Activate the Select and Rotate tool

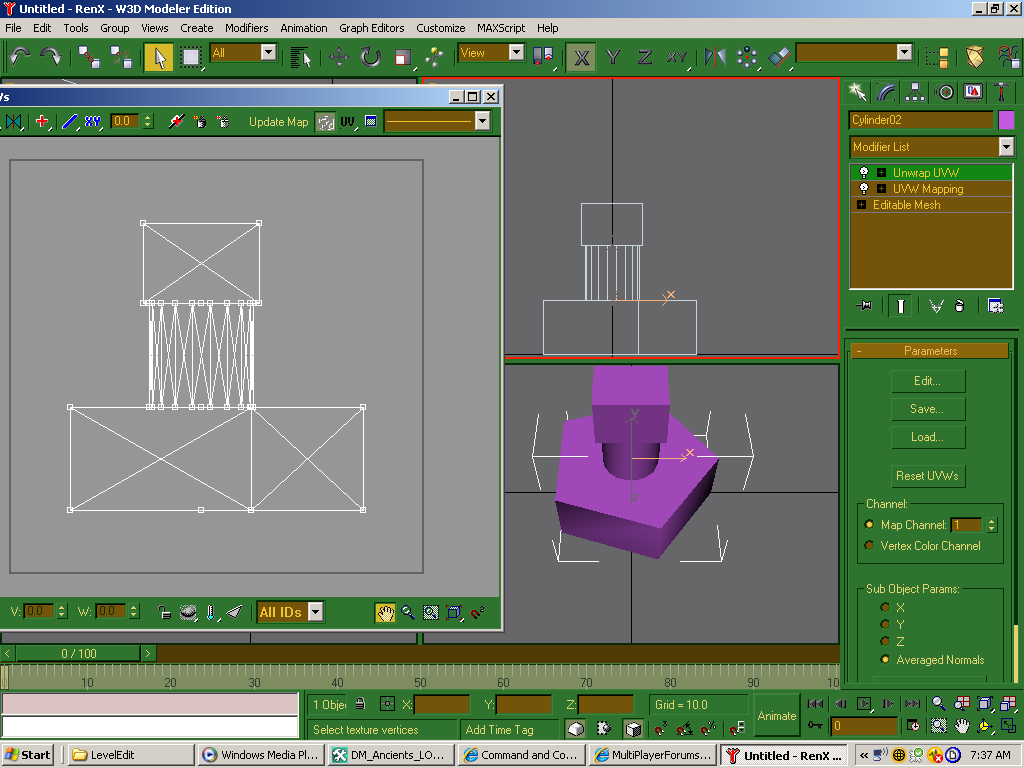(371, 57)
